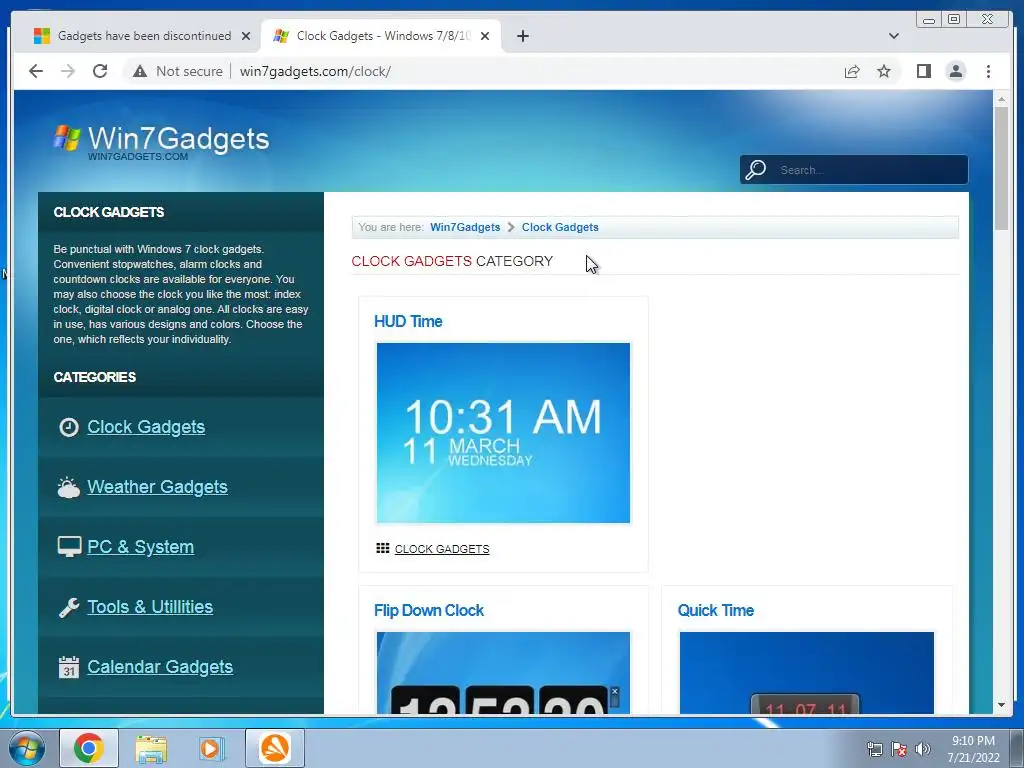Image resolution: width=1024 pixels, height=768 pixels.
Task: Open the Quick Time gadget title
Action: [716, 611]
